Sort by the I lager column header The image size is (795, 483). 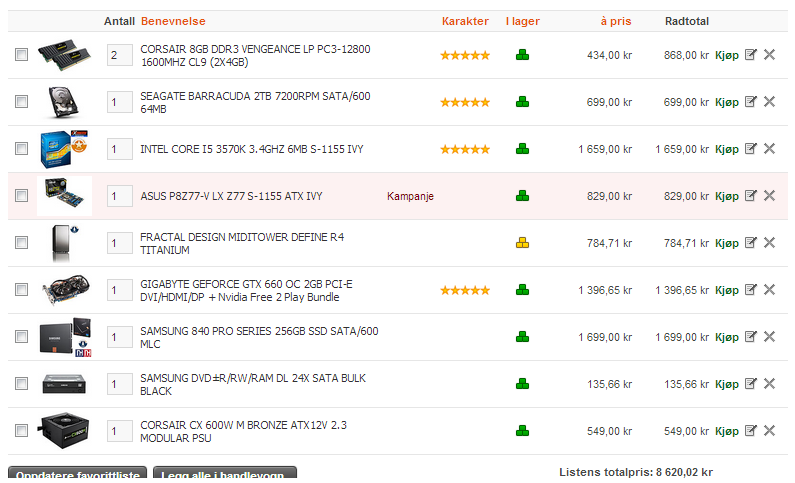pos(523,21)
